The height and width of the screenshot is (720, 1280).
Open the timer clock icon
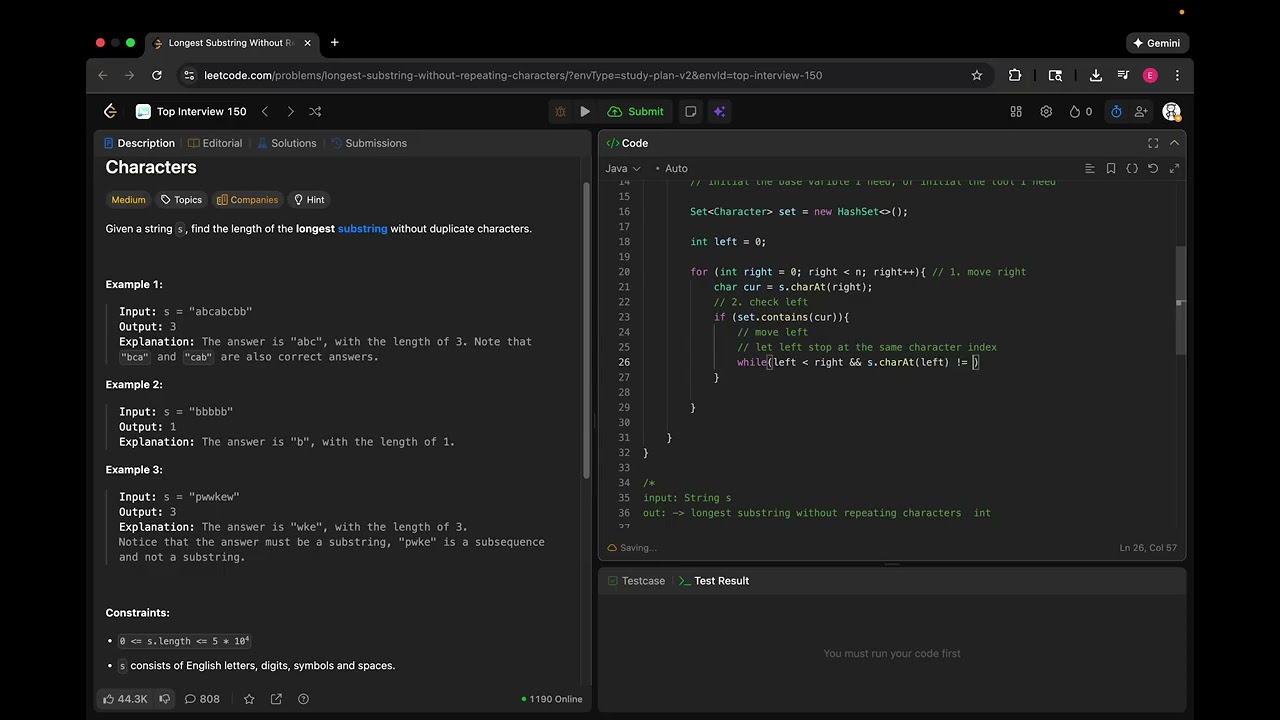[x=1116, y=111]
